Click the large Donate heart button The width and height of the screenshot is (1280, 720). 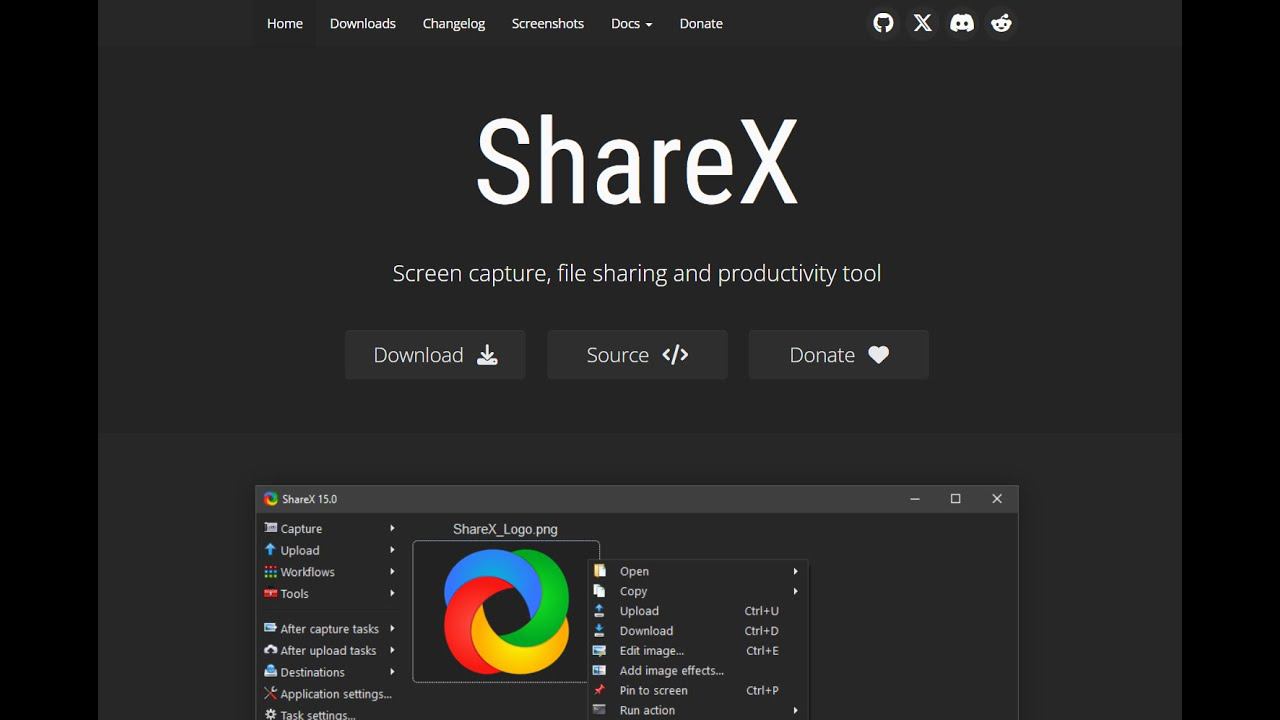[839, 355]
